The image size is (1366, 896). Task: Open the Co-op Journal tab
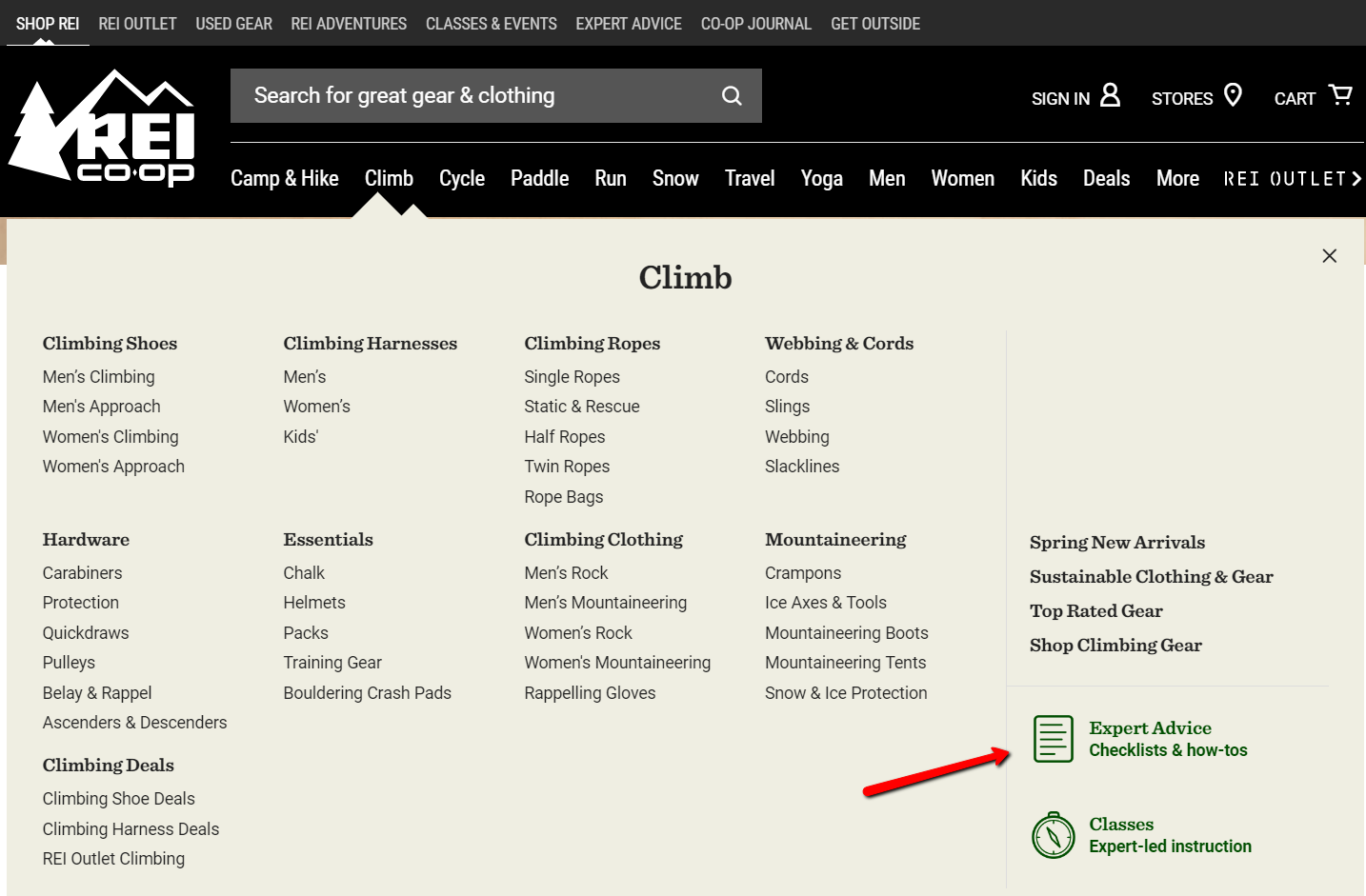tap(756, 24)
